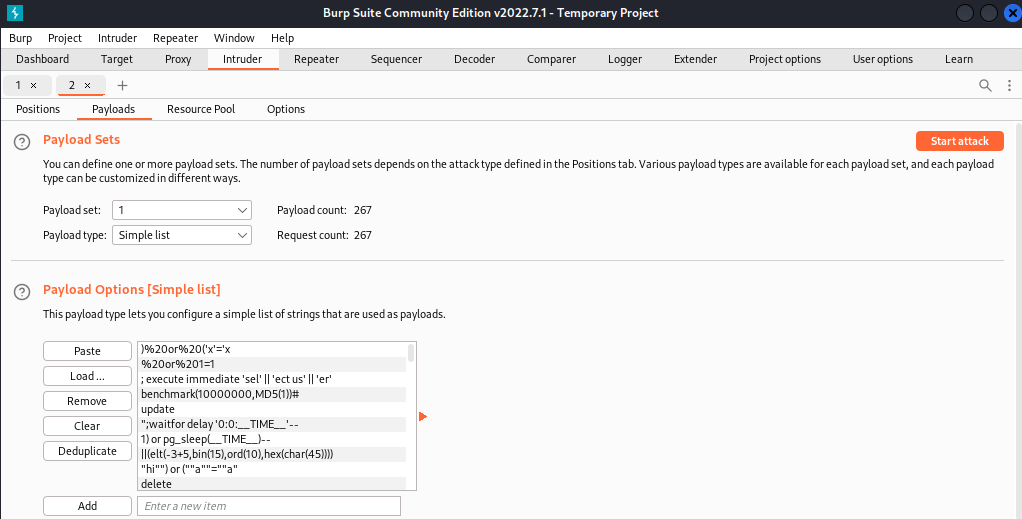Open the three-dot options menu icon
1022x519 pixels.
tap(1009, 85)
